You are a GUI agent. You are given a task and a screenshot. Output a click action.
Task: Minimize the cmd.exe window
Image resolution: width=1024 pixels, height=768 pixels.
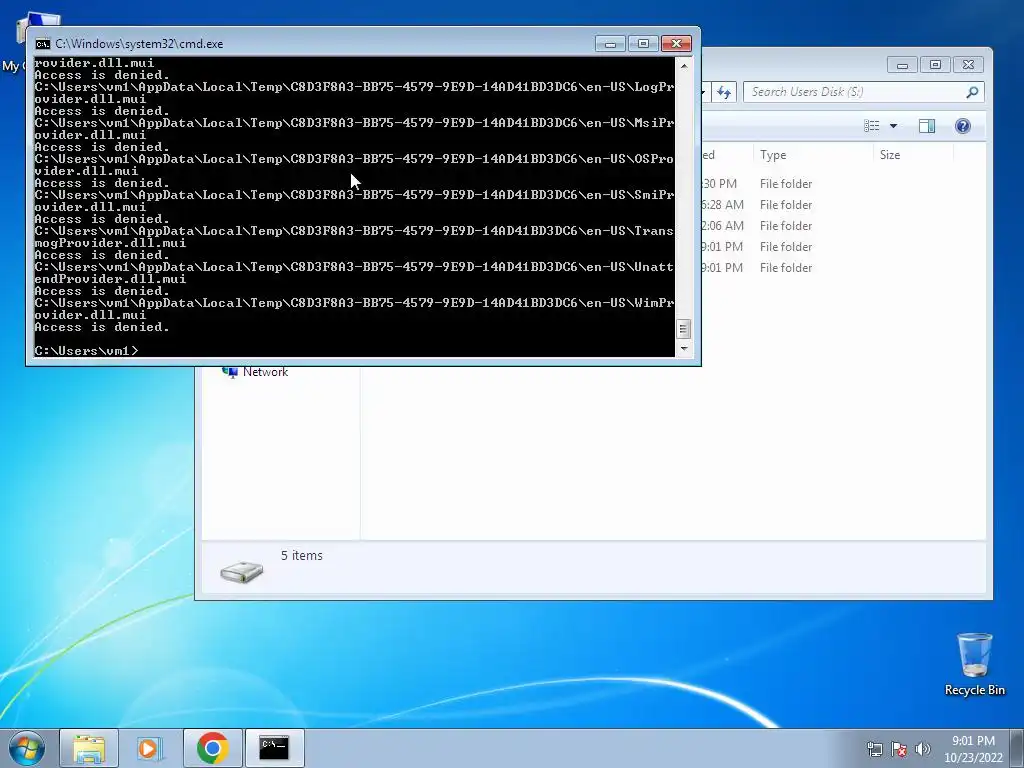(x=611, y=44)
